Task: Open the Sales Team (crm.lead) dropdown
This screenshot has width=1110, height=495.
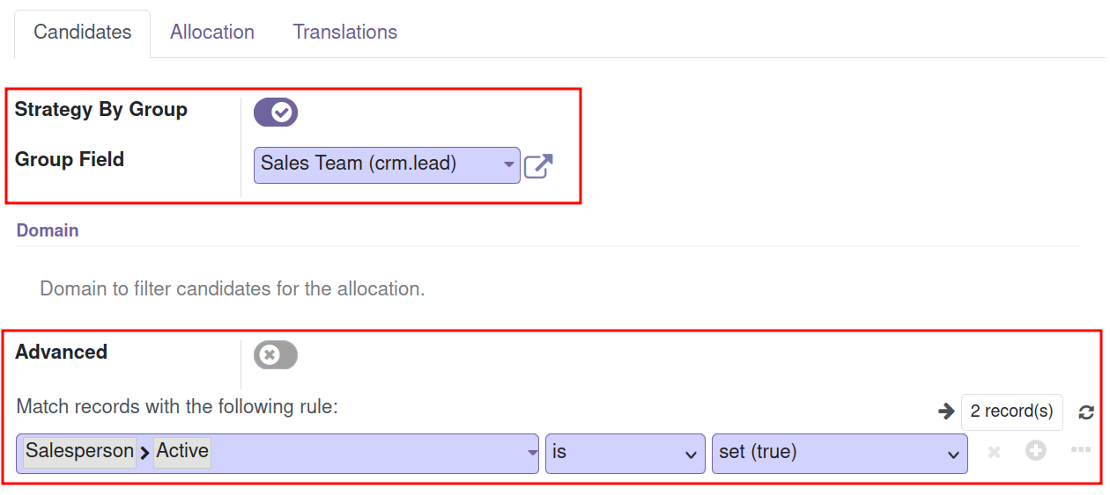Action: (x=387, y=165)
